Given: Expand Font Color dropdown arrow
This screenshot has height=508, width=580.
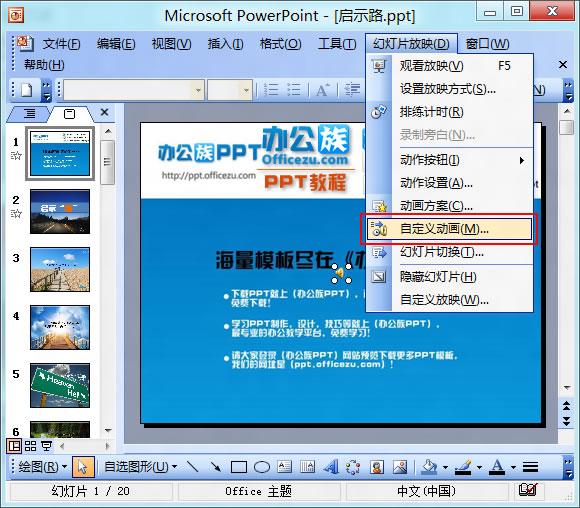Looking at the screenshot, I should [513, 467].
